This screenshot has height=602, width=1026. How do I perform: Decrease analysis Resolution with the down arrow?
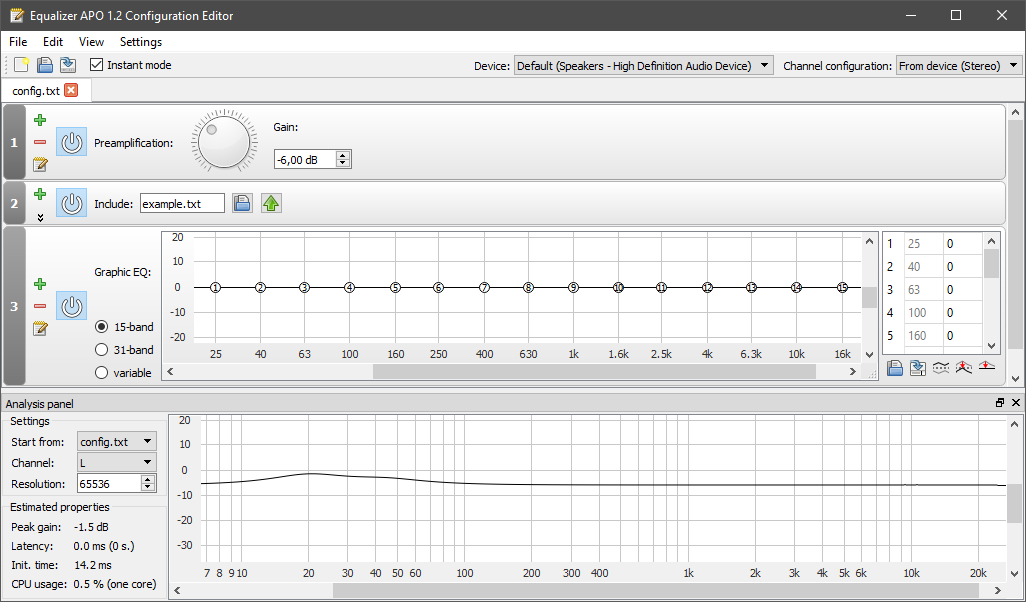click(x=148, y=487)
